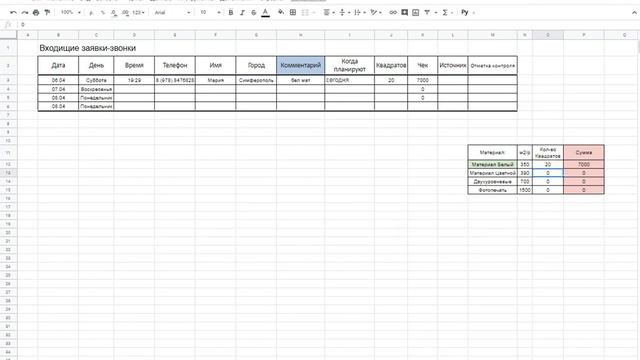
Task: Select the Paint format tool
Action: pos(47,13)
